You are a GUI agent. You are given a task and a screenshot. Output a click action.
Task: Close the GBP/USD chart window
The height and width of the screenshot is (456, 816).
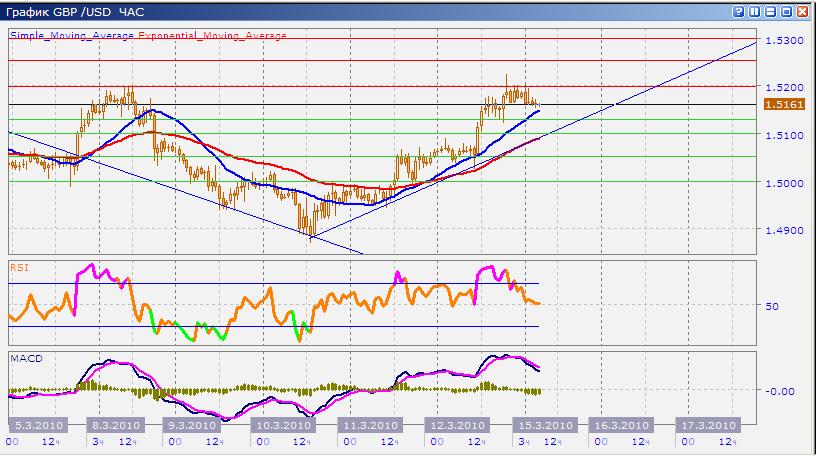(802, 11)
